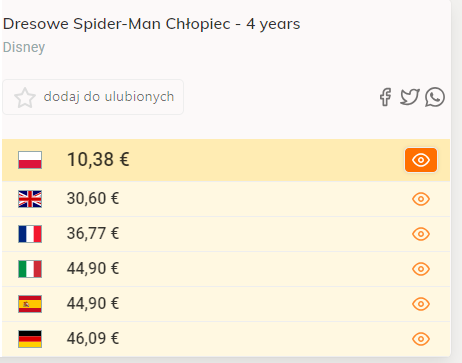View the 36,77 € France offer eye
462x363 pixels.
(421, 234)
